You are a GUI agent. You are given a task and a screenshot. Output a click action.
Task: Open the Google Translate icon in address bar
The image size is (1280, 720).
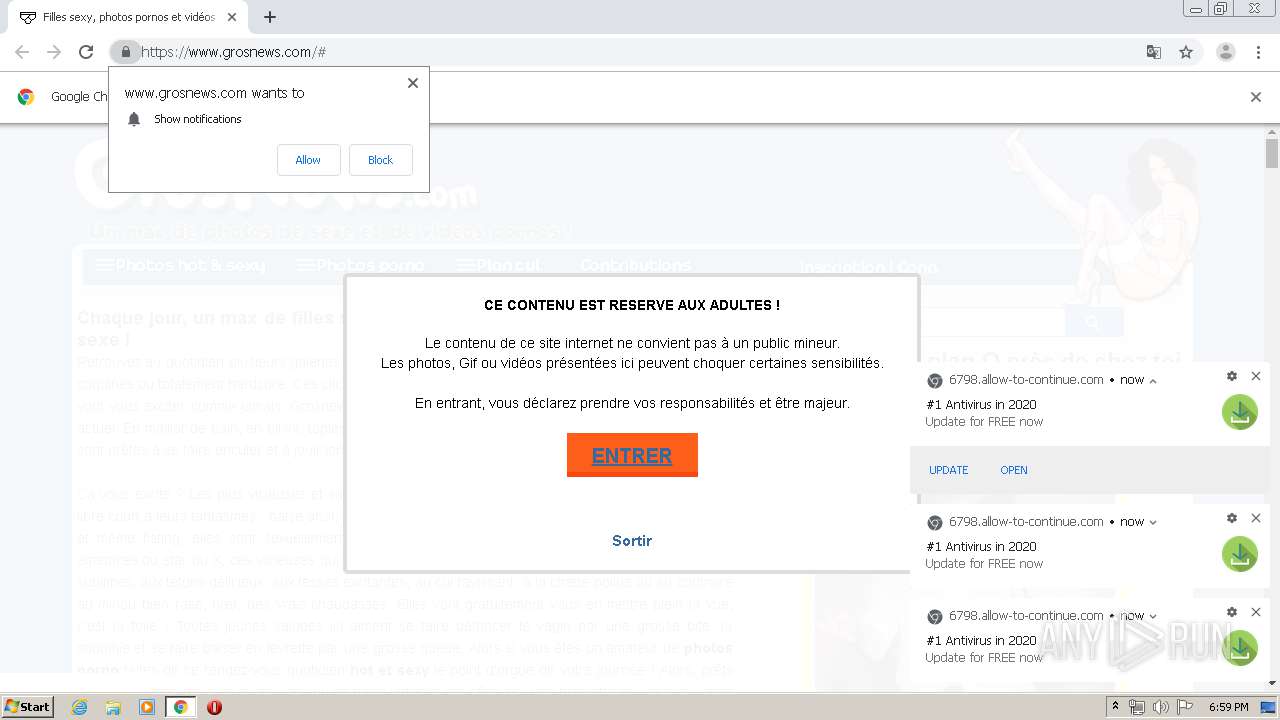coord(1153,52)
